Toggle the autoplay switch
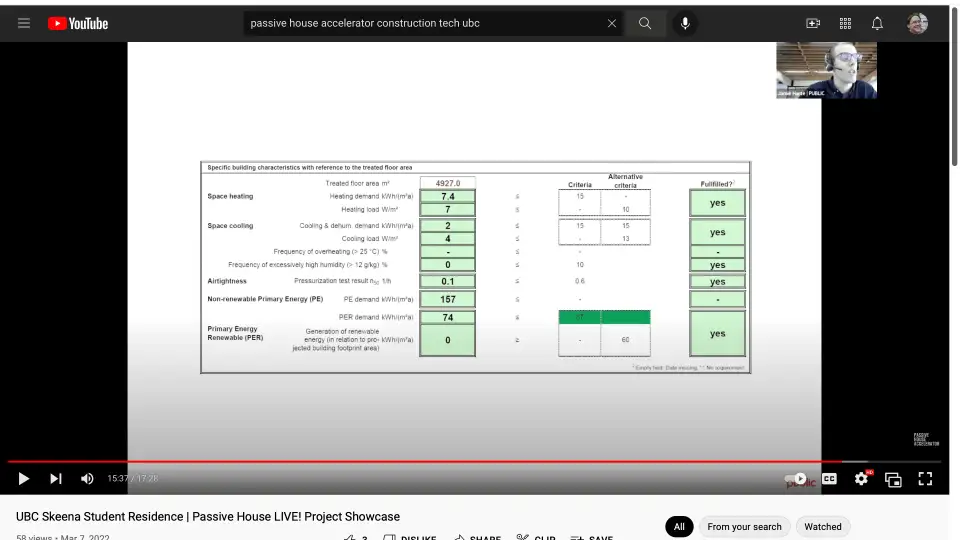The height and width of the screenshot is (540, 960). pyautogui.click(x=796, y=479)
